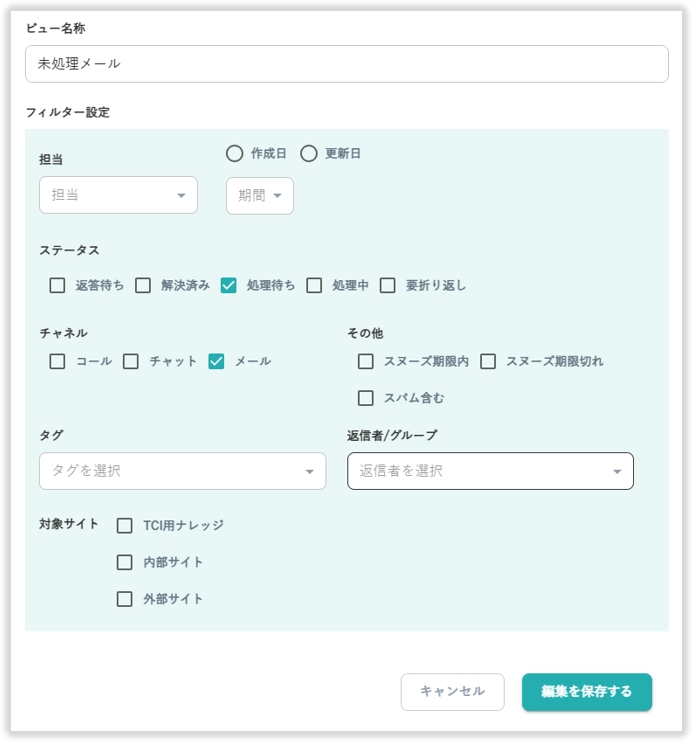Tick the 処理中 checkbox
Screen dimensions: 693x742
click(314, 285)
